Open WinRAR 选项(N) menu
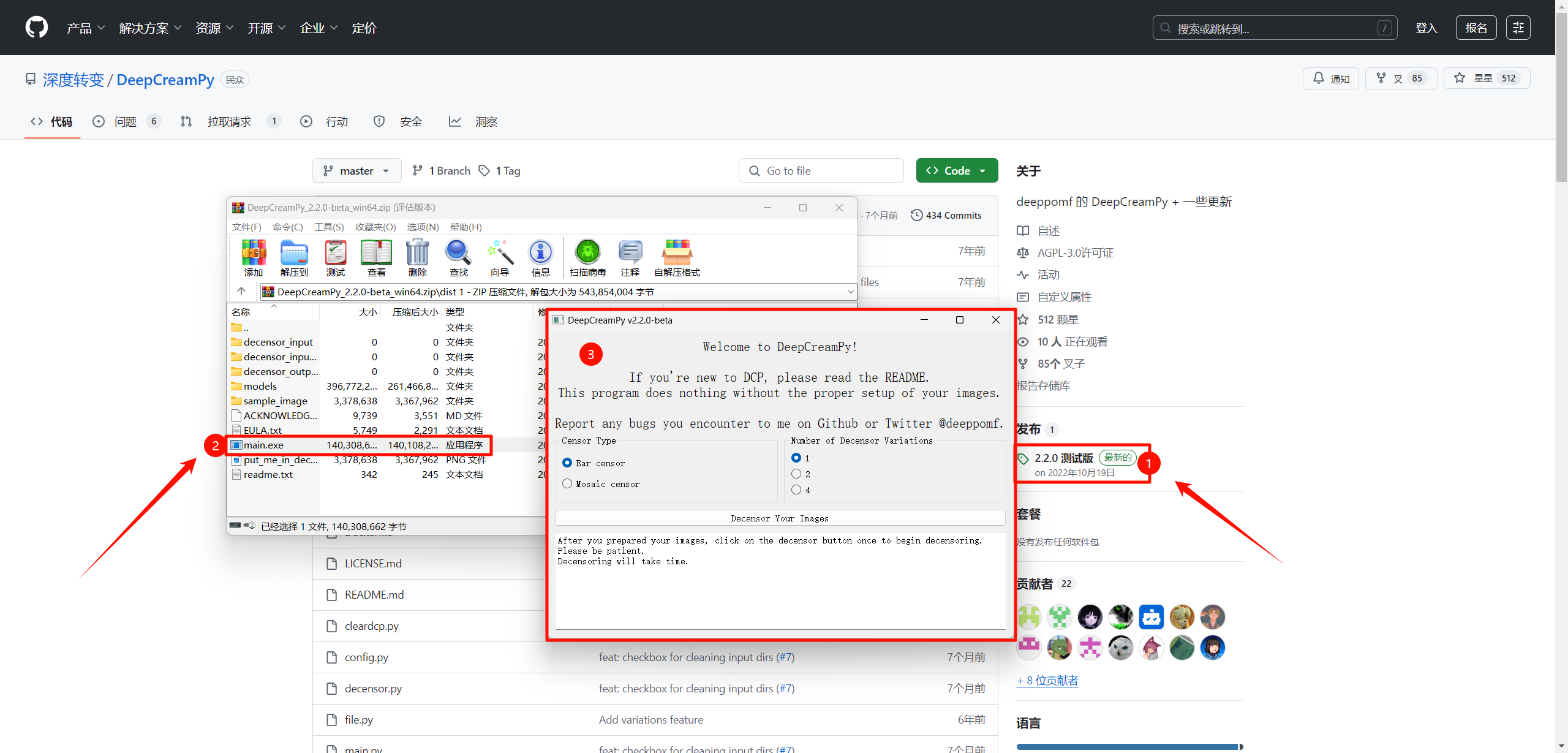1568x753 pixels. (423, 227)
